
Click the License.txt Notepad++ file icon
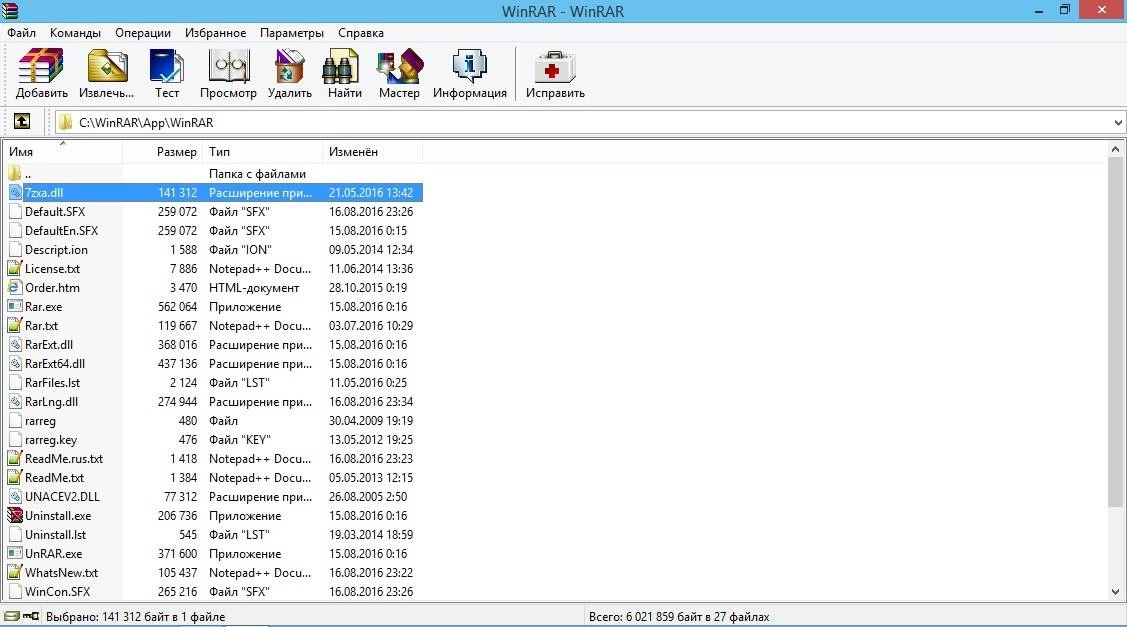tap(14, 268)
